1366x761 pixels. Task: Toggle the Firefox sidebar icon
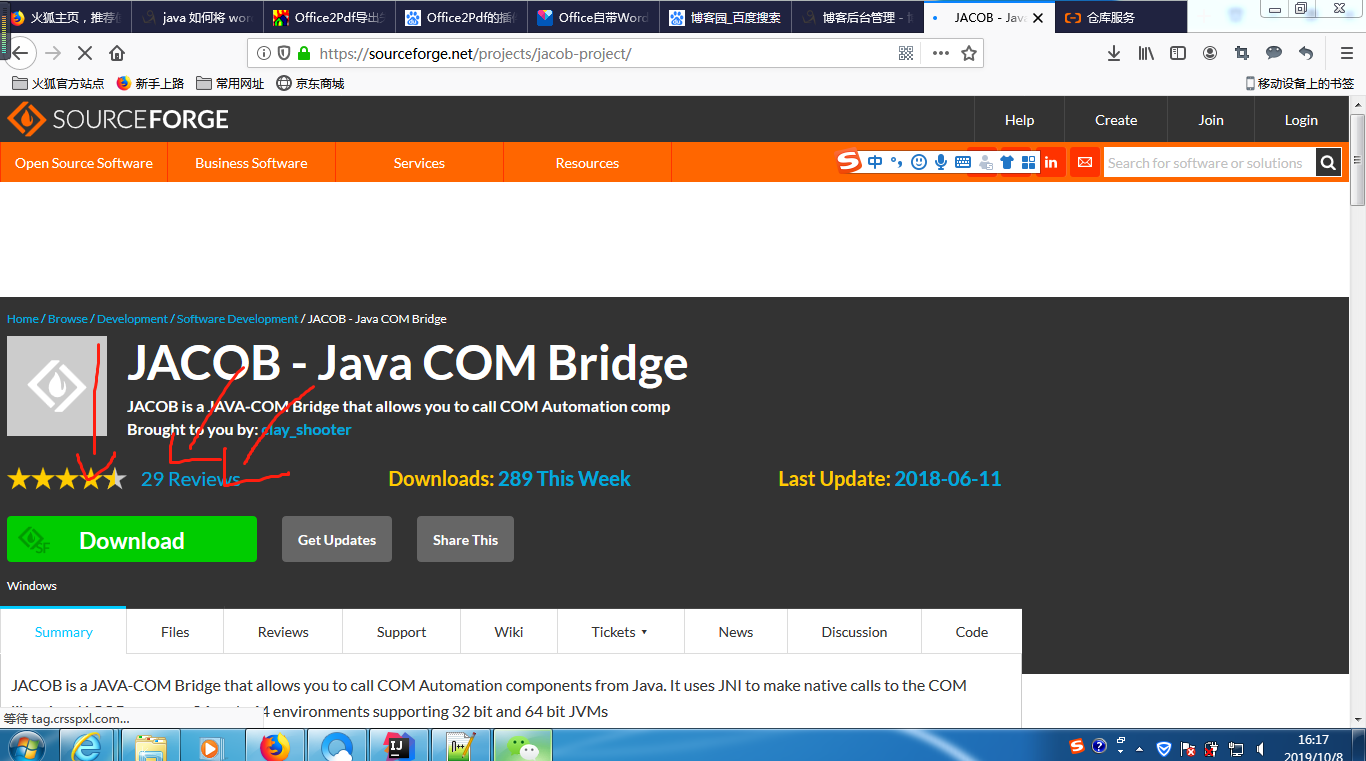pyautogui.click(x=1178, y=53)
